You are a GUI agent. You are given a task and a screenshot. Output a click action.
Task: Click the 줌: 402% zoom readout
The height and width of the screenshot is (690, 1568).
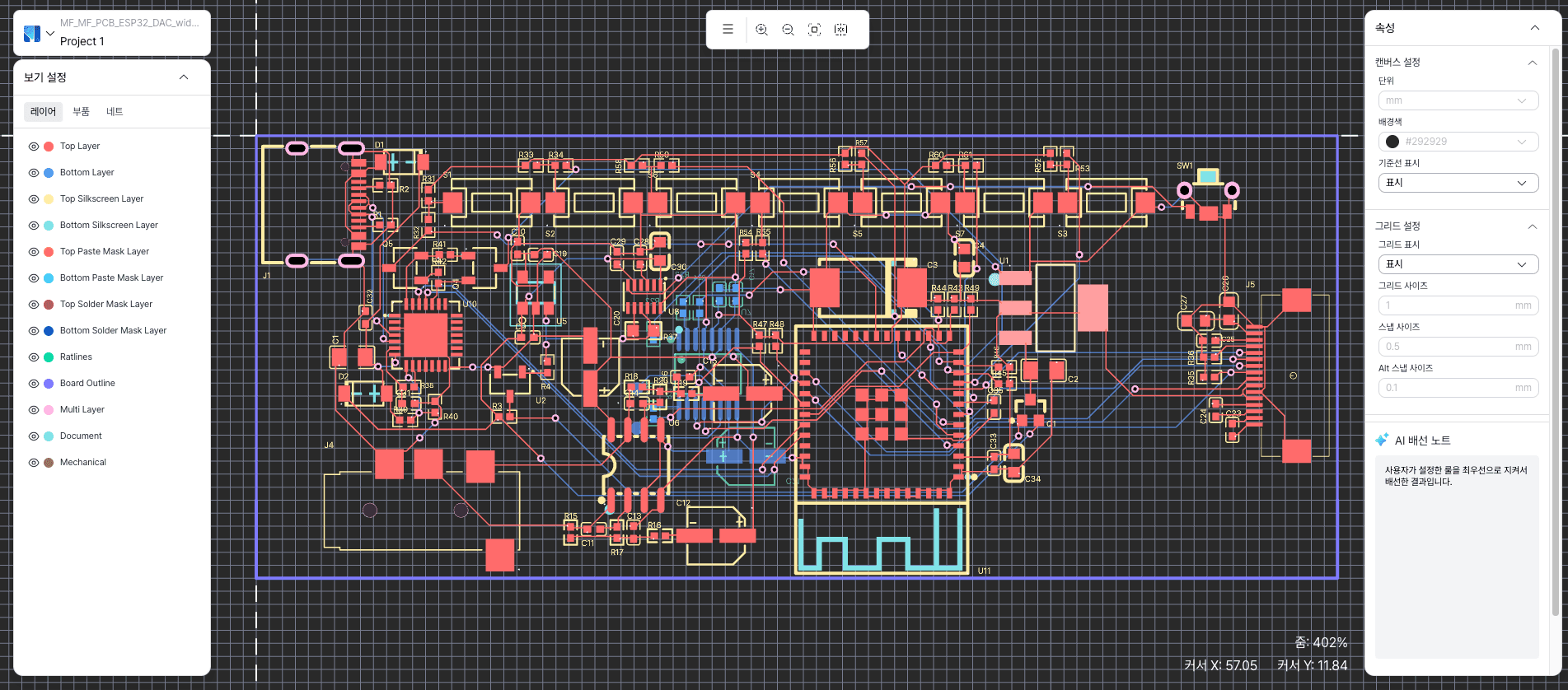tap(1321, 643)
